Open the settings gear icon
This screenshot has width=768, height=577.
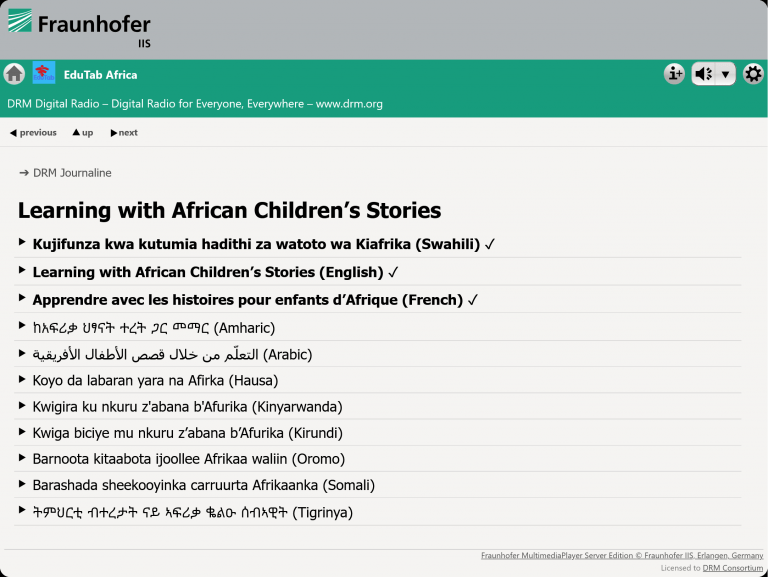(x=753, y=74)
